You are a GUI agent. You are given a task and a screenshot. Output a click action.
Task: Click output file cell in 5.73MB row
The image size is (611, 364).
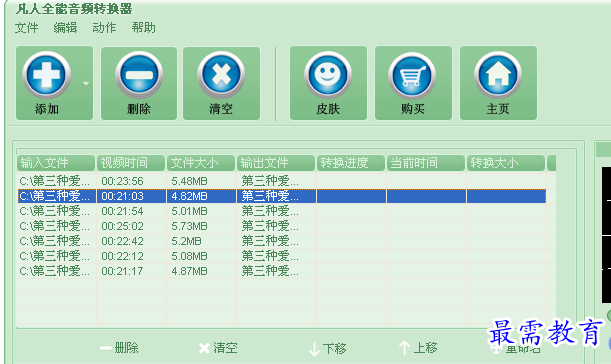[276, 226]
